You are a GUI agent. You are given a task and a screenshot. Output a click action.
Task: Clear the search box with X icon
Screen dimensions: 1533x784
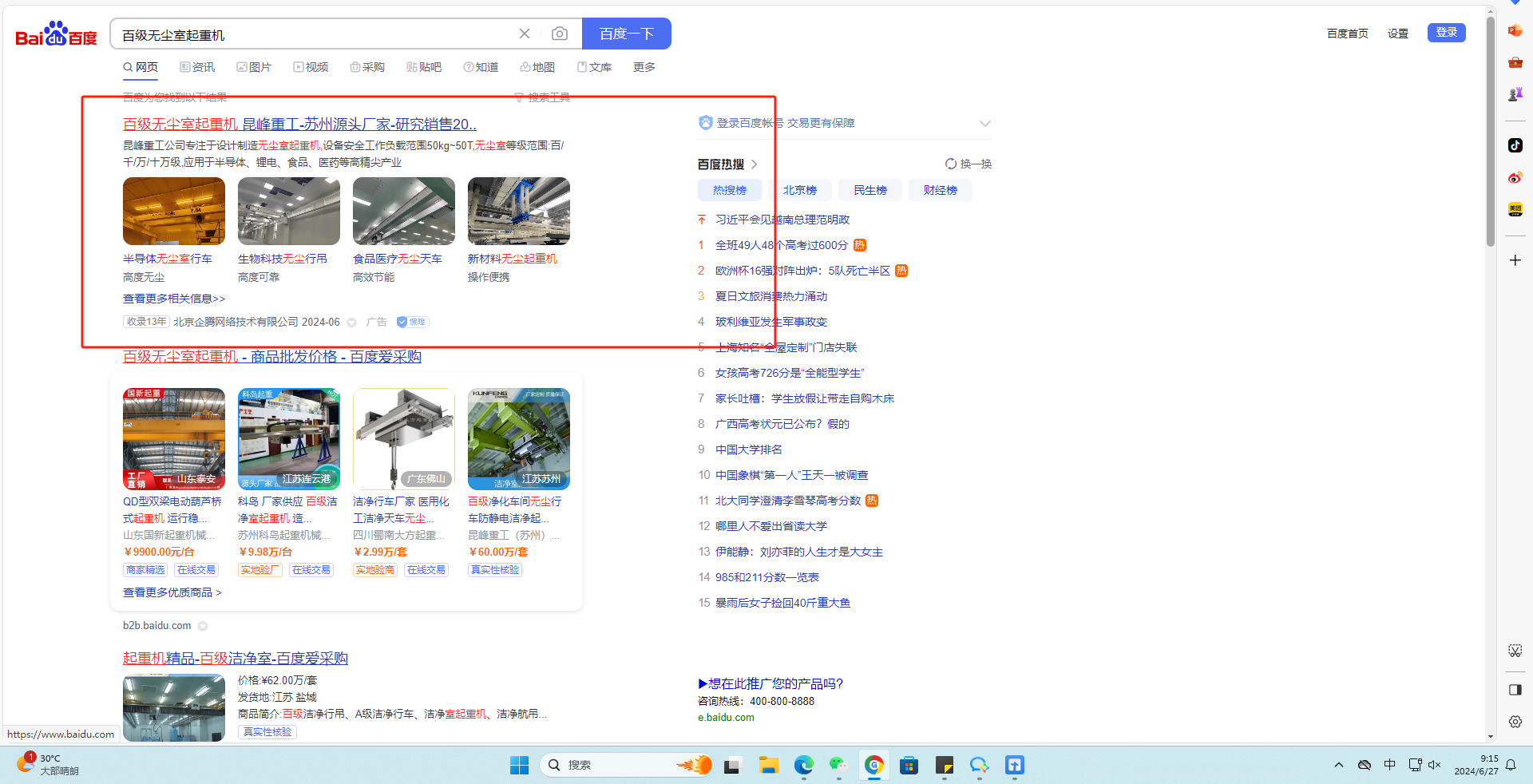525,34
